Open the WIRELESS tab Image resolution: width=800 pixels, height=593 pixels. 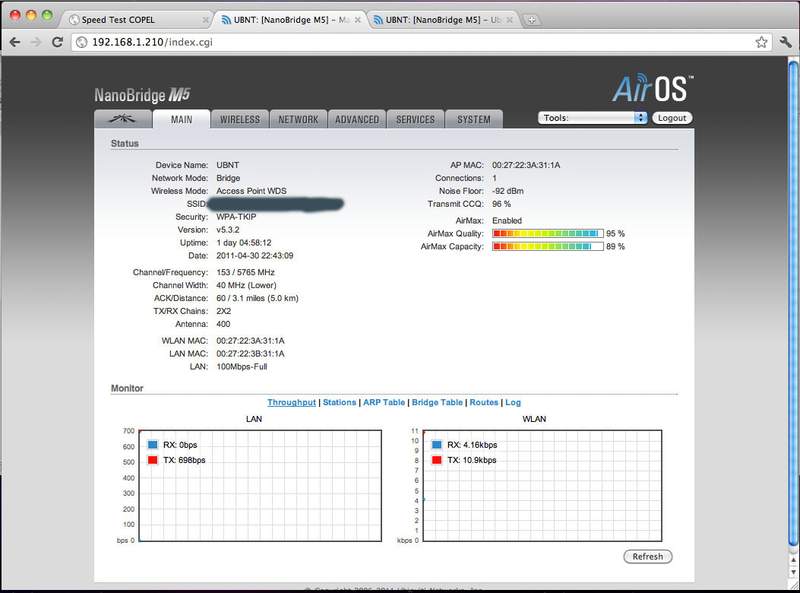(240, 119)
